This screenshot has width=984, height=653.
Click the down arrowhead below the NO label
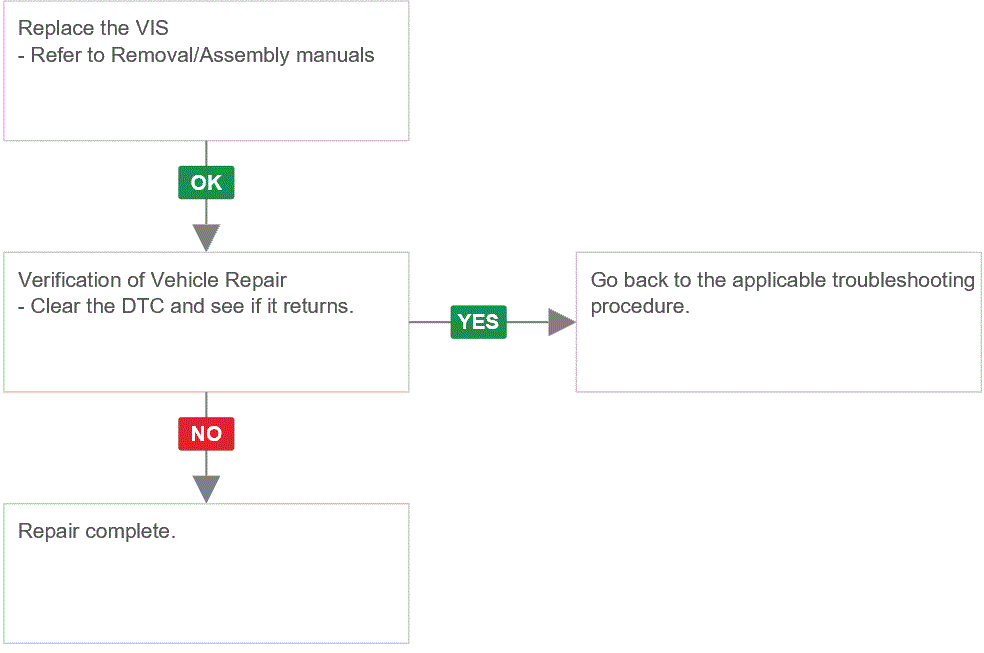(206, 489)
